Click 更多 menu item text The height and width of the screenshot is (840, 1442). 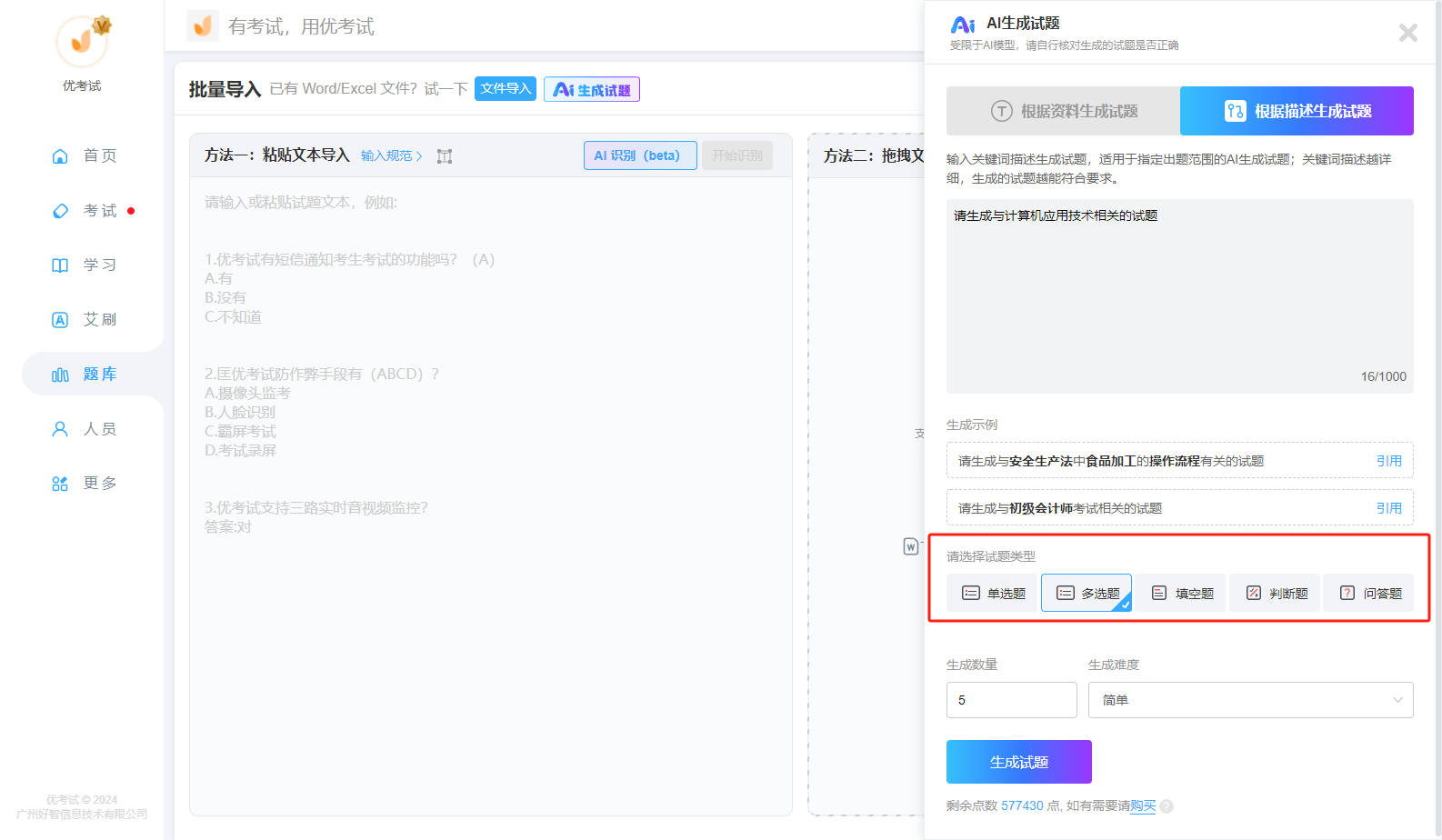coord(100,484)
